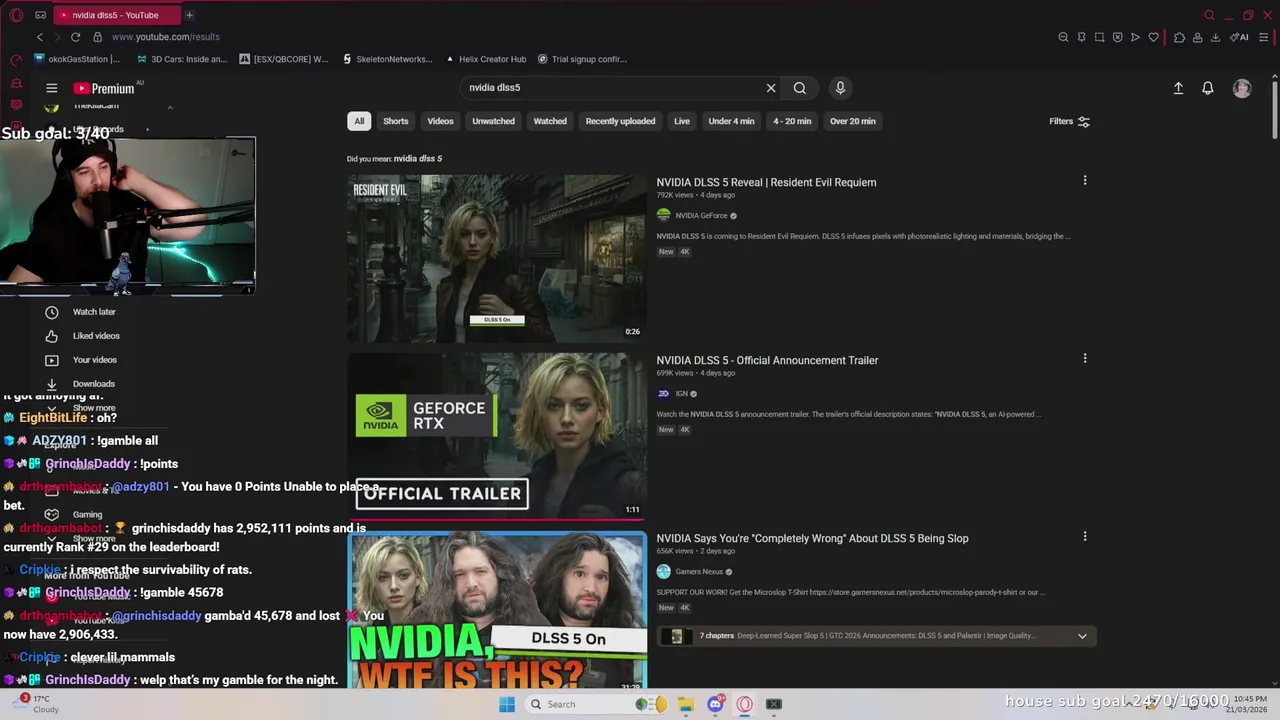Select the Recently uploaded filter chip
1280x720 pixels.
click(620, 121)
